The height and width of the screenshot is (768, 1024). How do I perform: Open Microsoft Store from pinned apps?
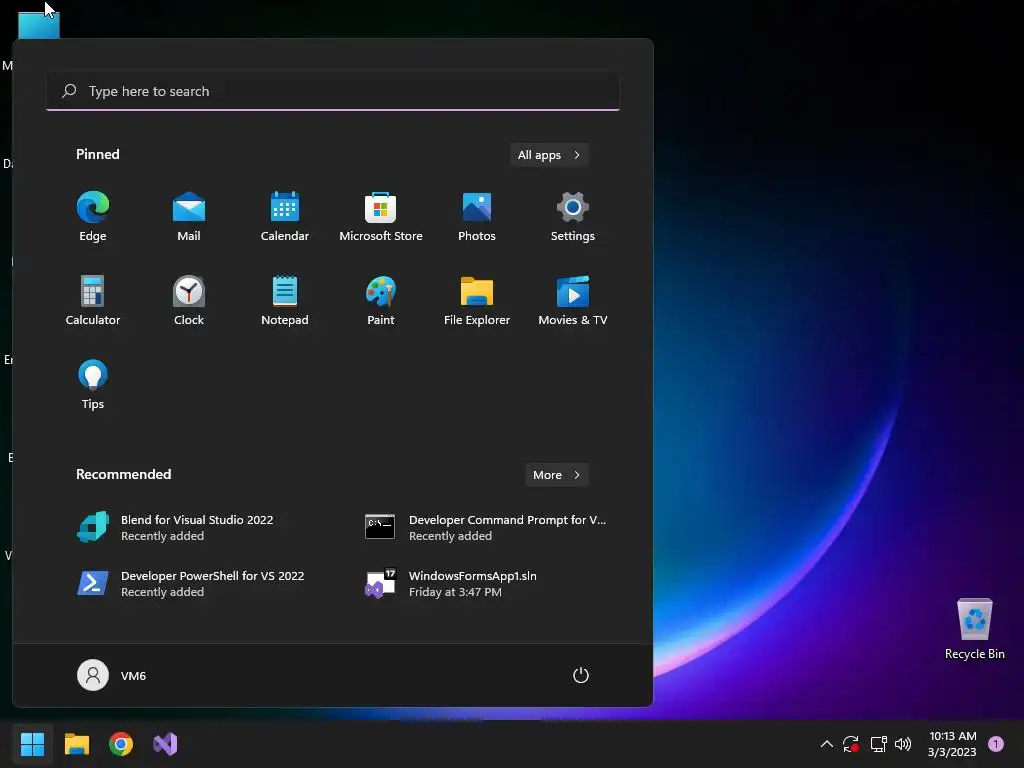coord(381,217)
